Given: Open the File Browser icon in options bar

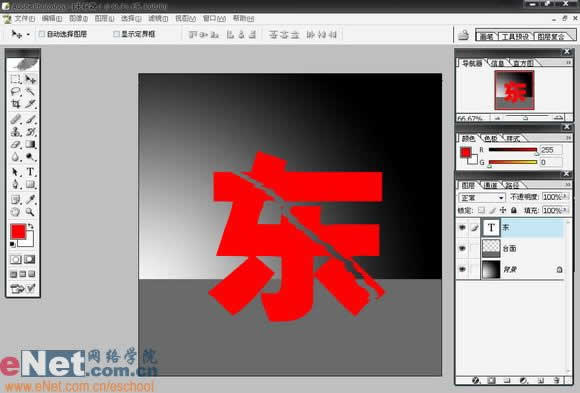Looking at the screenshot, I should (463, 35).
